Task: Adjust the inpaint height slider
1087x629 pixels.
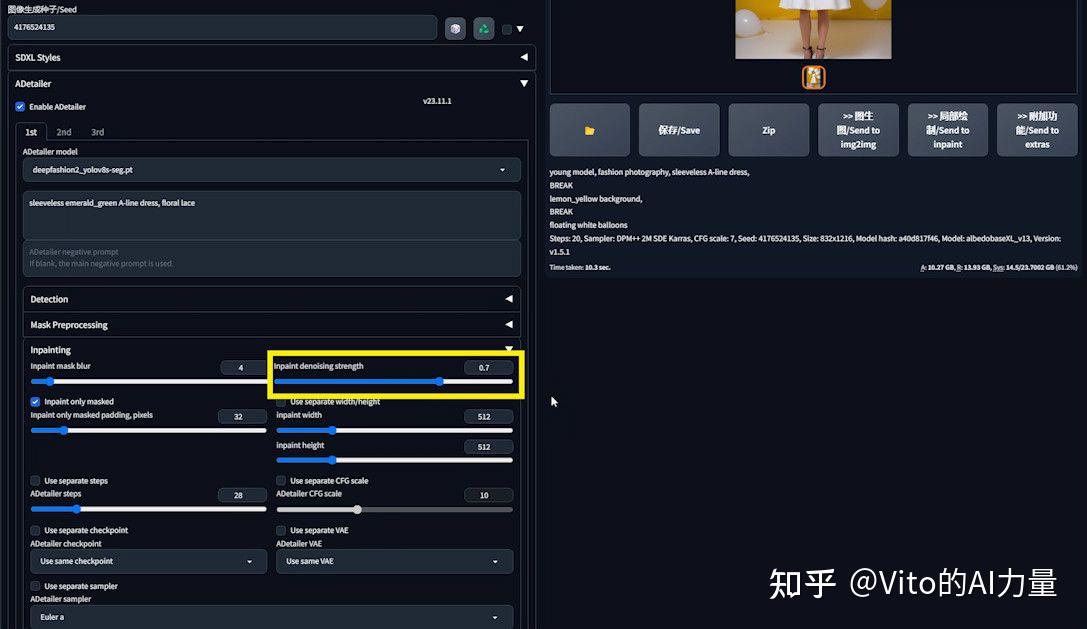Action: tap(394, 460)
